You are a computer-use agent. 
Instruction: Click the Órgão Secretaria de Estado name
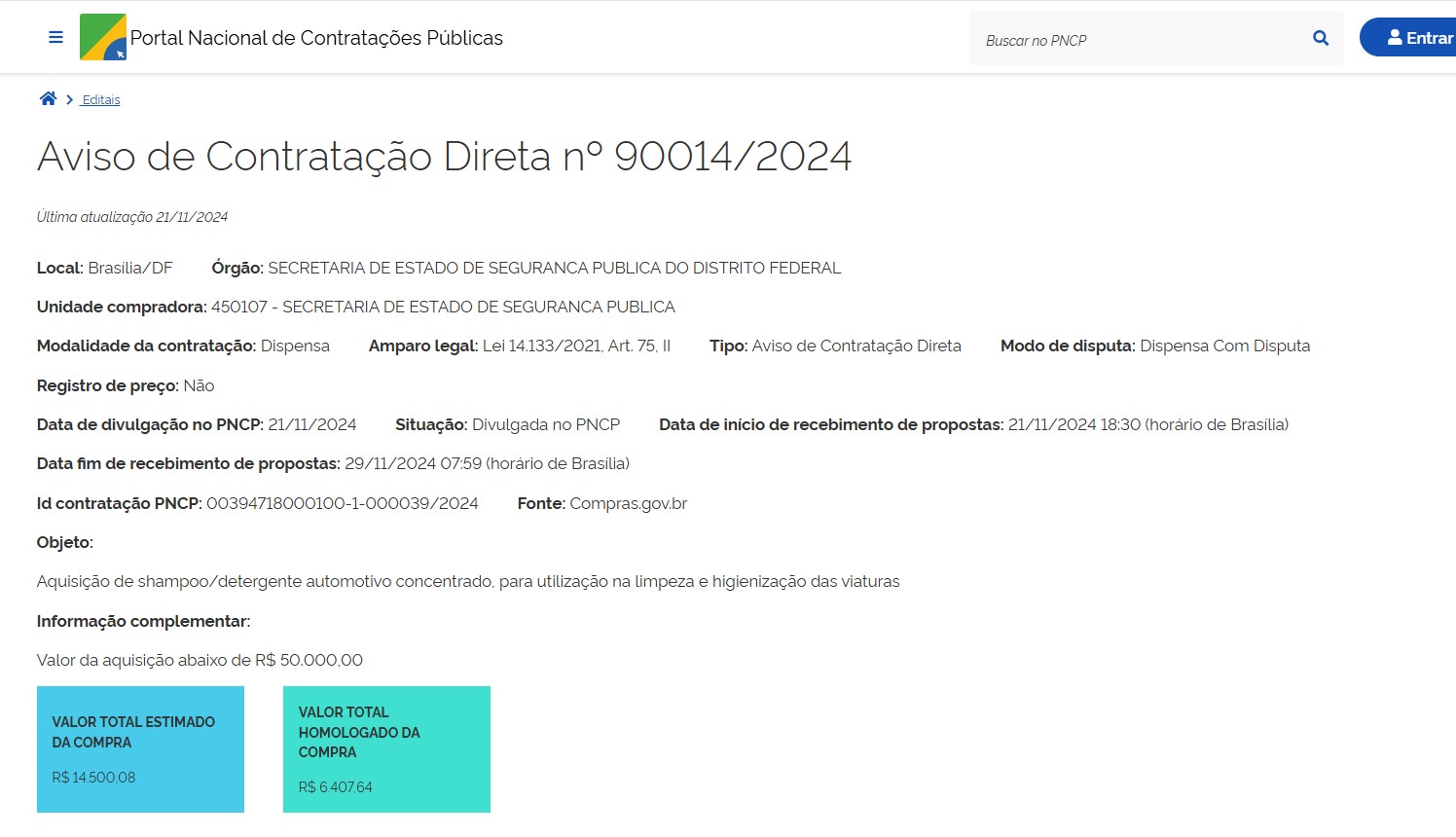tap(554, 268)
